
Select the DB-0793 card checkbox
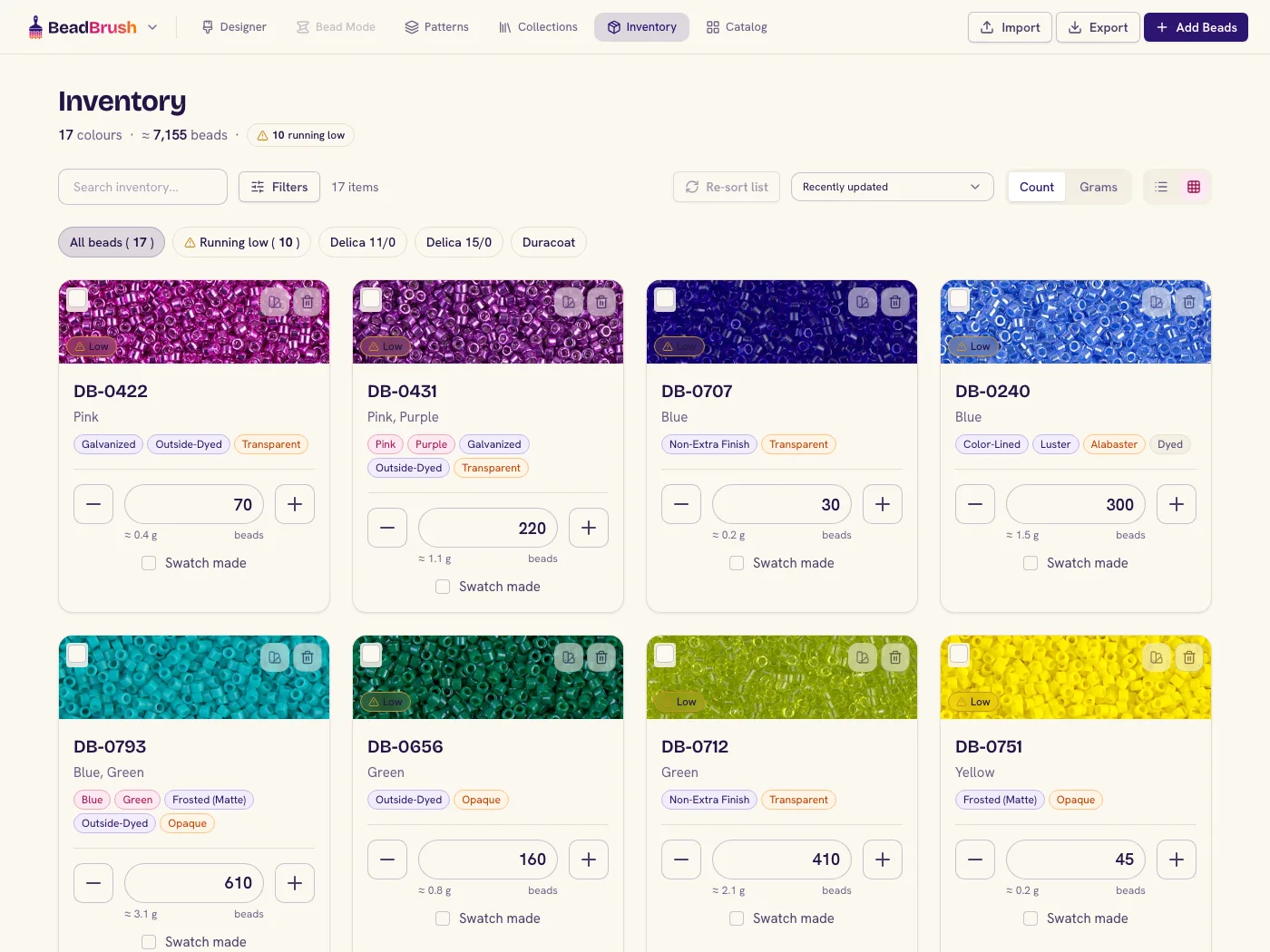[77, 654]
